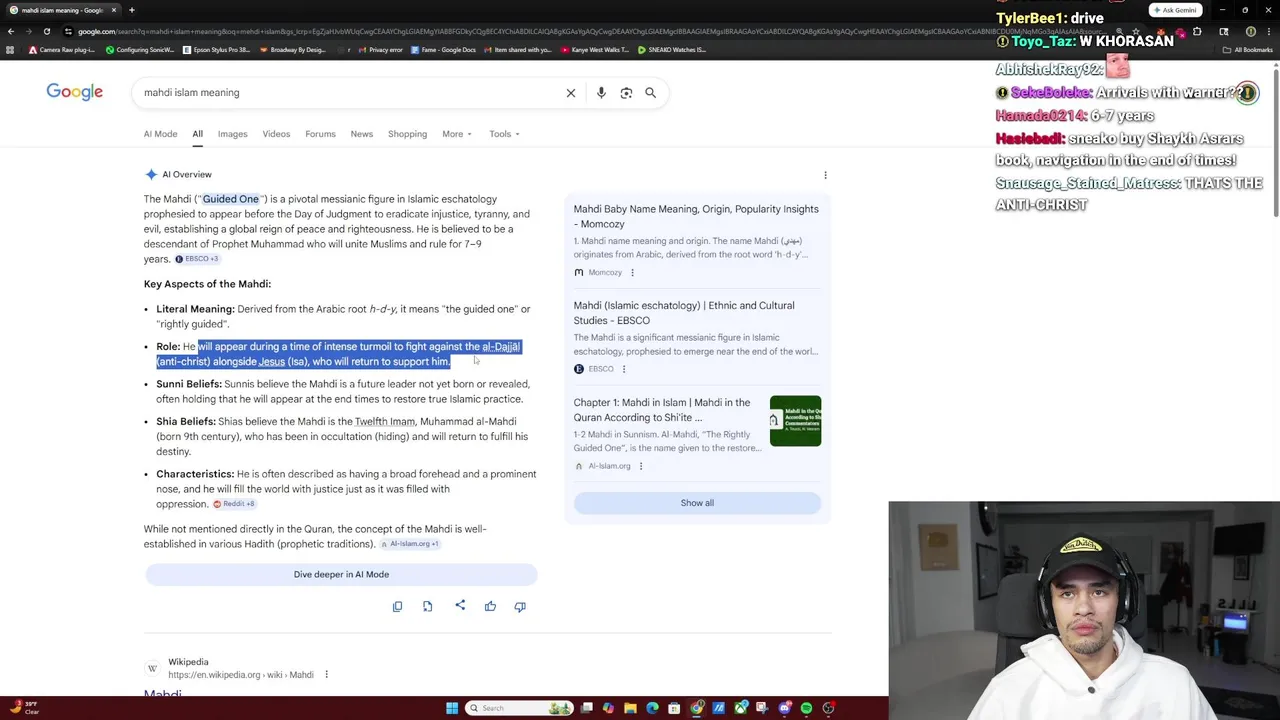This screenshot has height=720, width=1280.
Task: Open Xbox app from taskbar
Action: click(x=740, y=708)
